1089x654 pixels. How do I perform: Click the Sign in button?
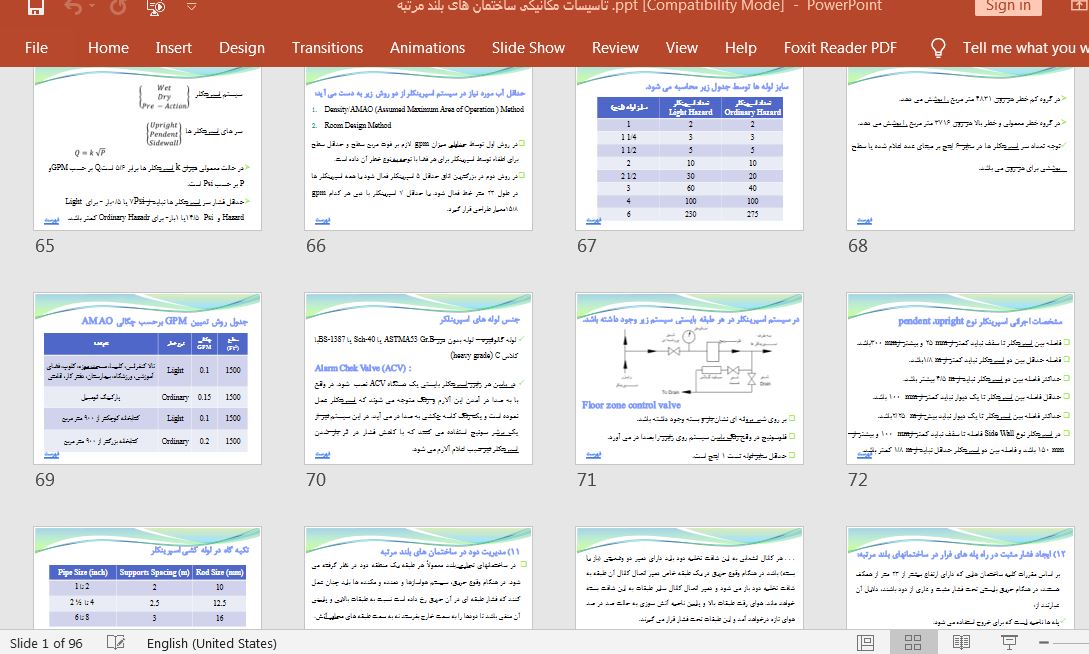point(1008,6)
